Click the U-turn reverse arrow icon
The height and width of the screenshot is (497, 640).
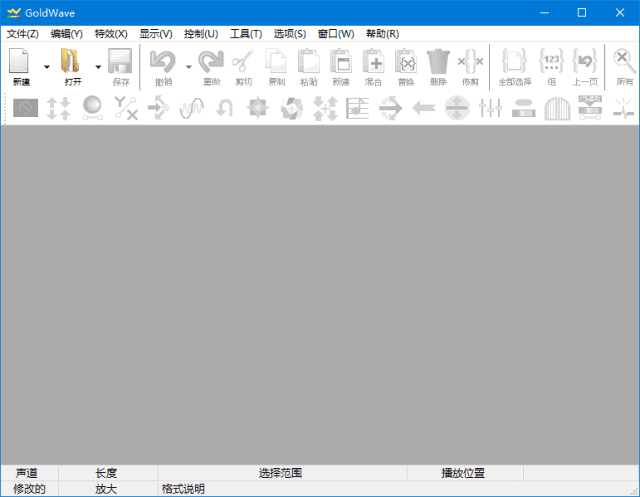click(224, 108)
